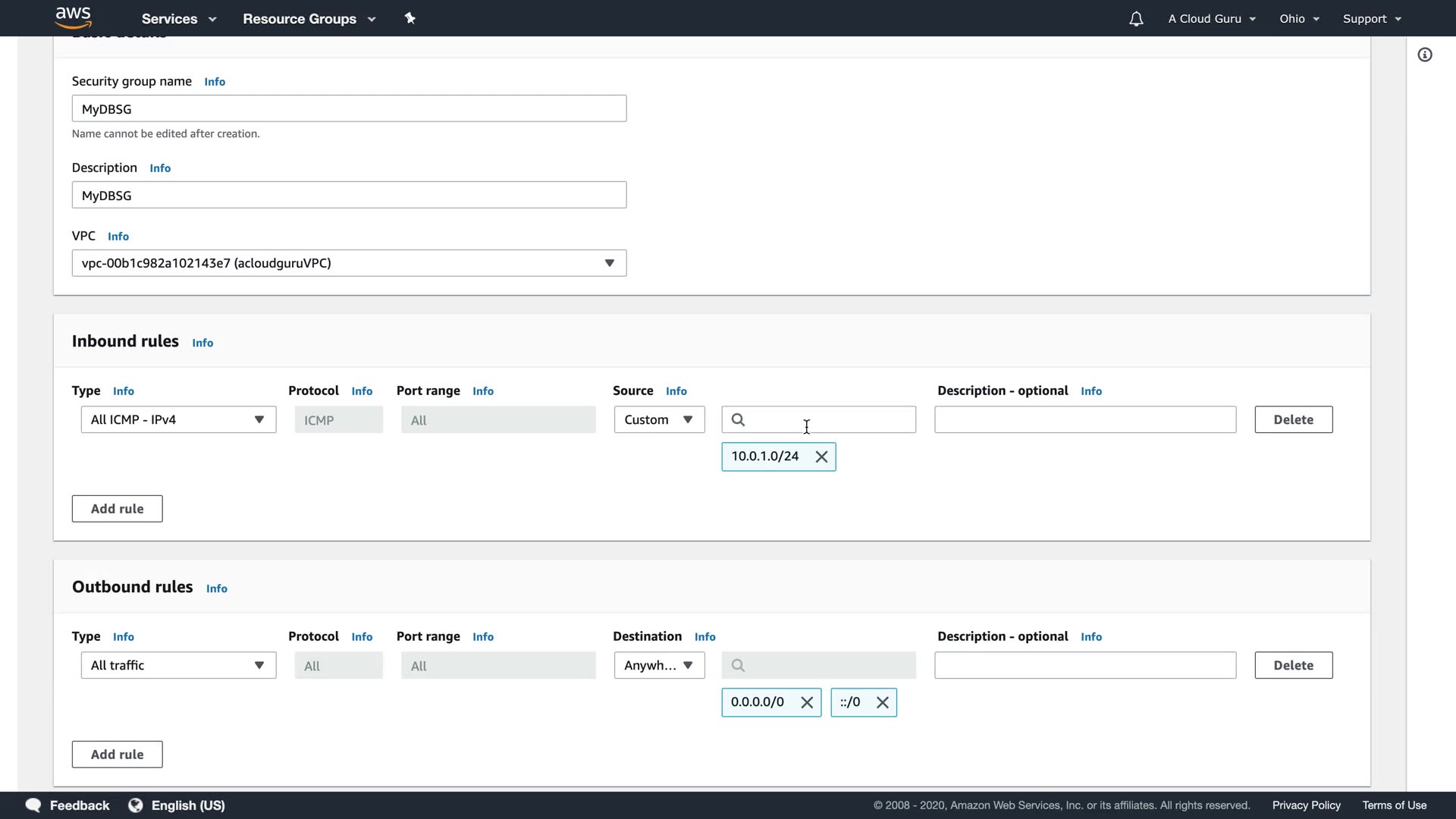This screenshot has height=819, width=1456.
Task: Open the Source Custom dropdown
Action: [658, 419]
